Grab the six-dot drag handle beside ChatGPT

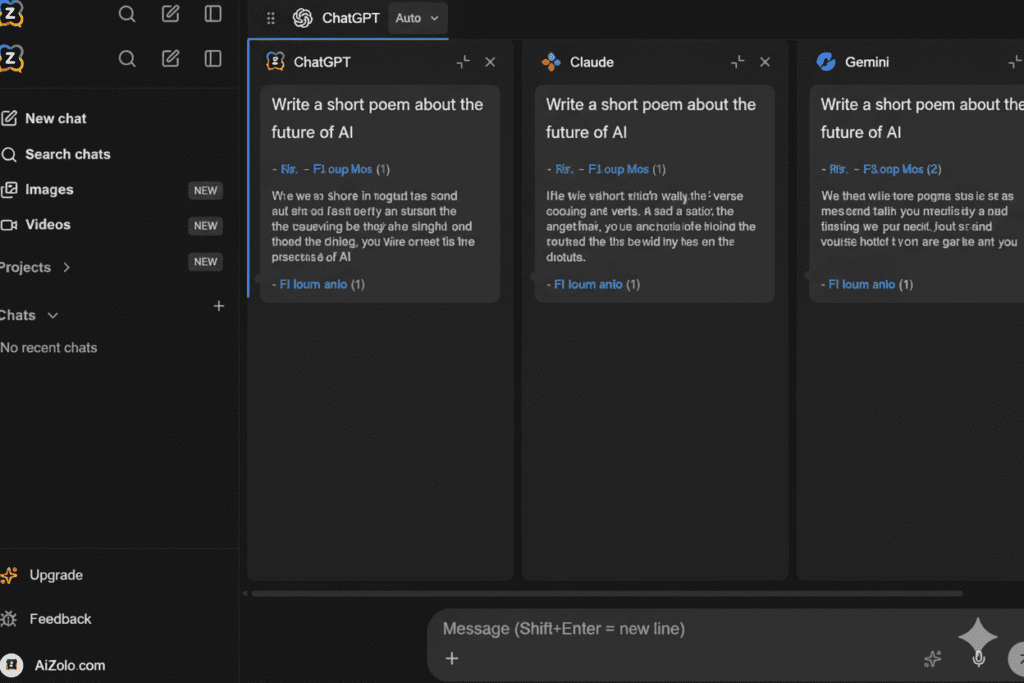click(270, 17)
